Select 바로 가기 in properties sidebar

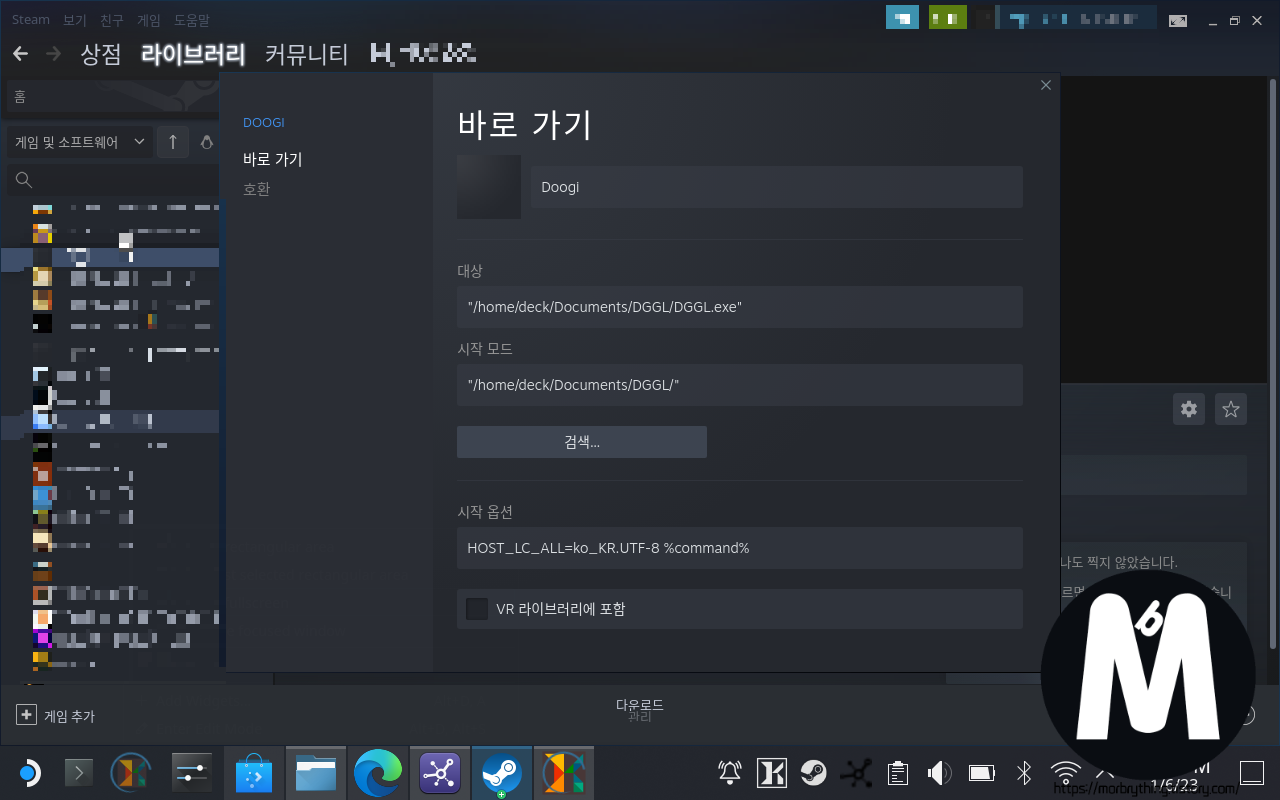272,159
